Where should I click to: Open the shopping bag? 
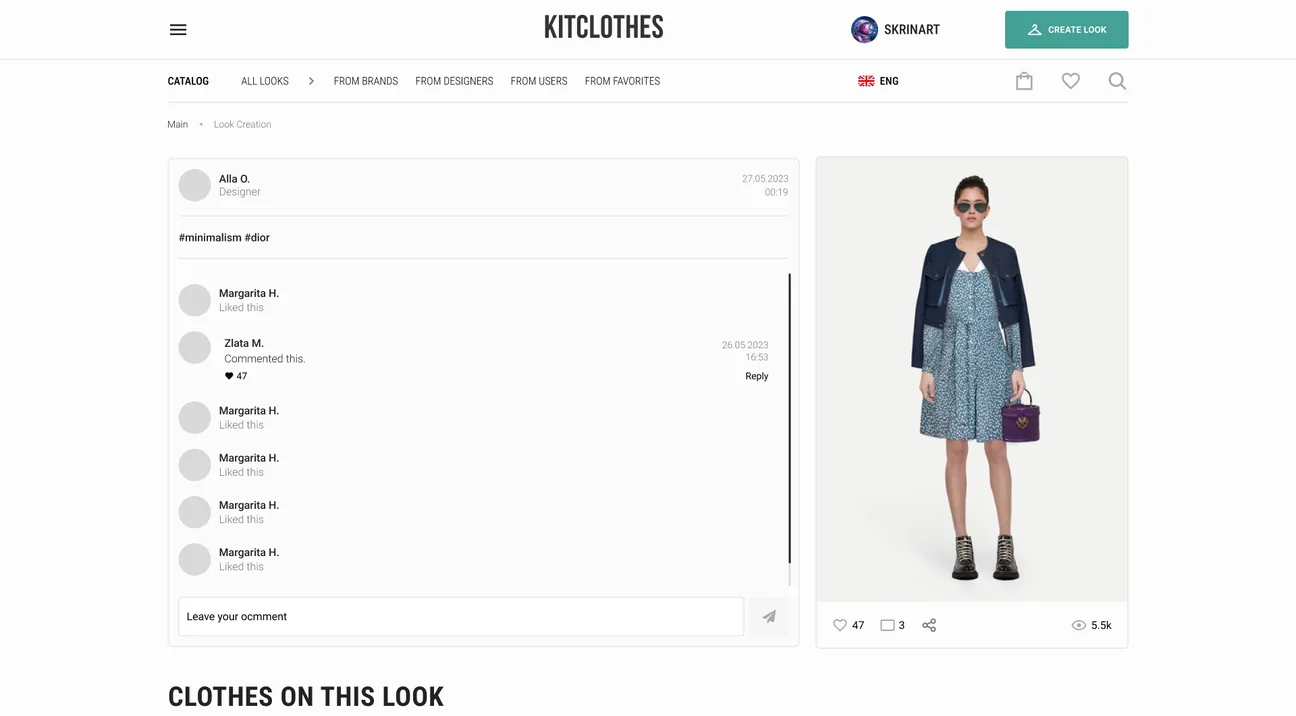(1024, 81)
